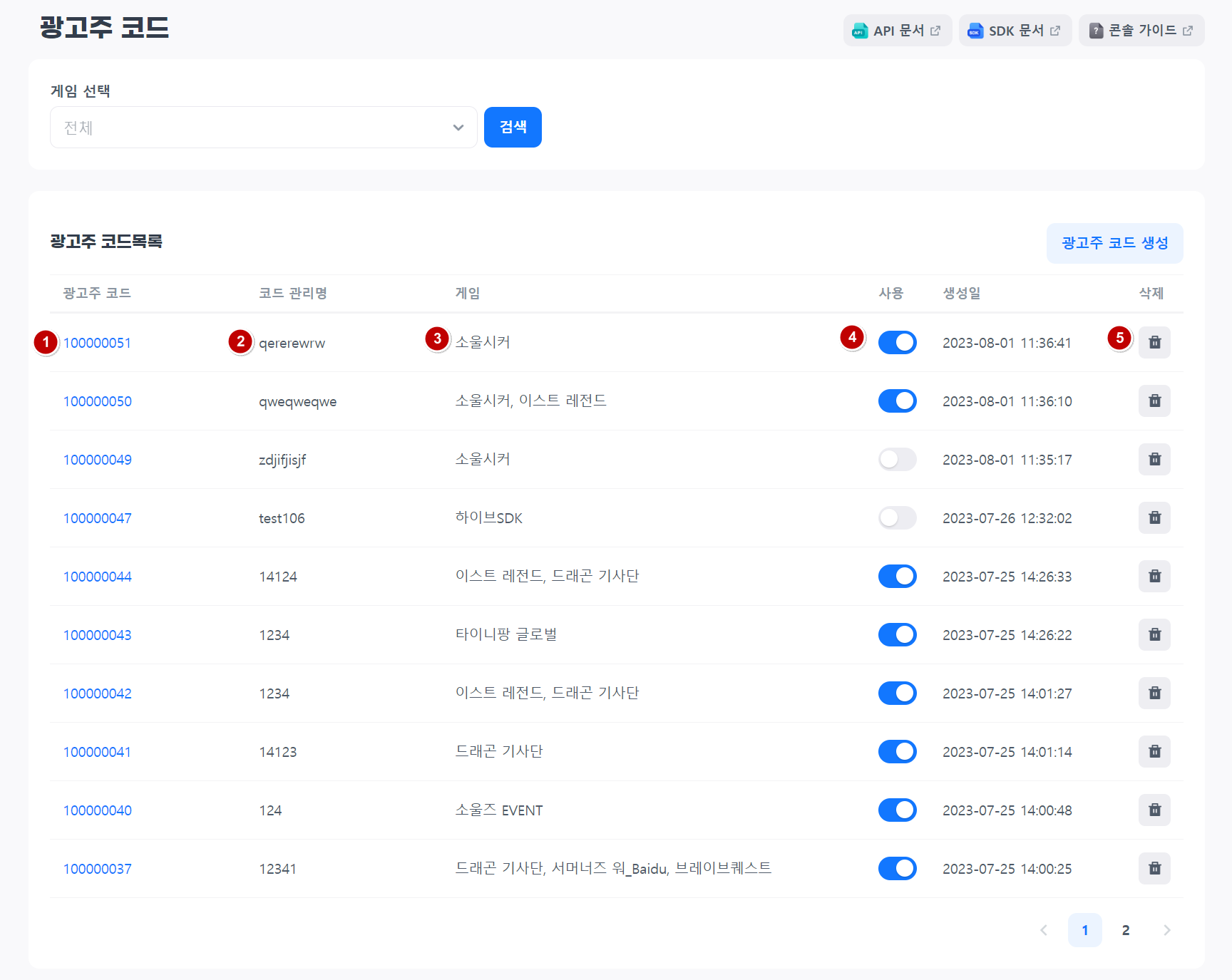Delete advertiser code 100000050

(x=1154, y=401)
